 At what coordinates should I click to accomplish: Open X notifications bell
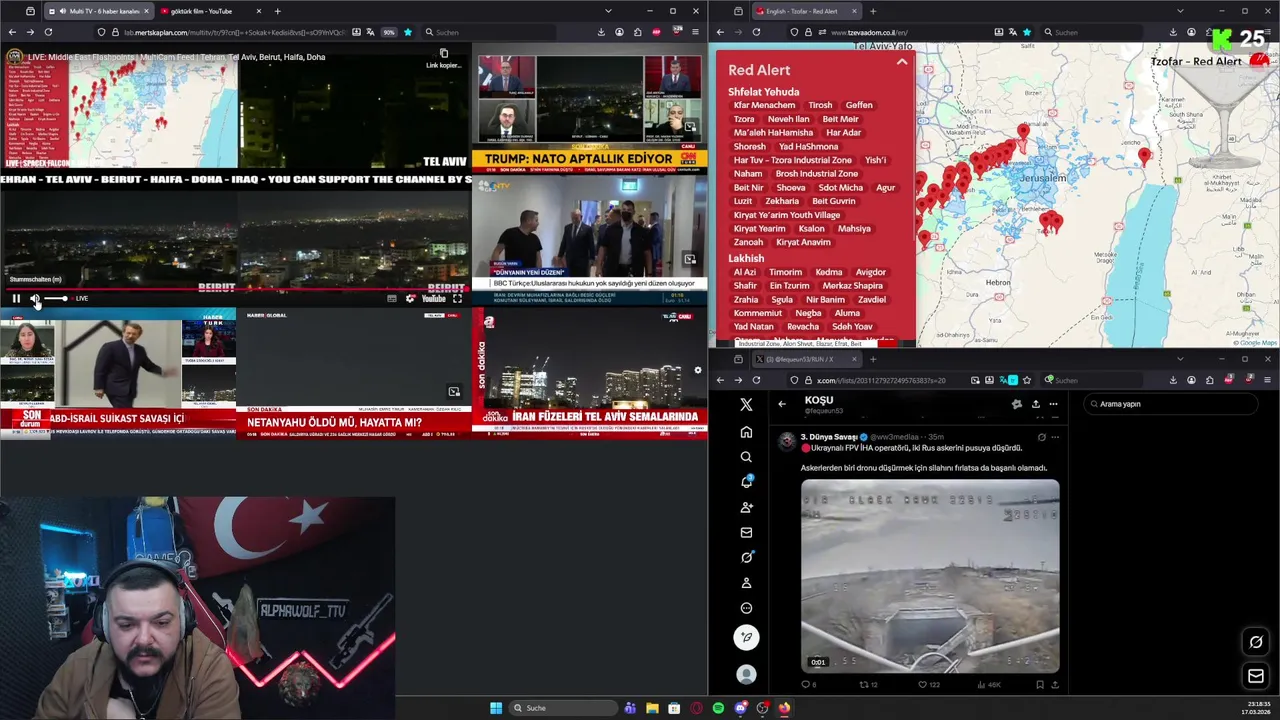click(x=746, y=482)
